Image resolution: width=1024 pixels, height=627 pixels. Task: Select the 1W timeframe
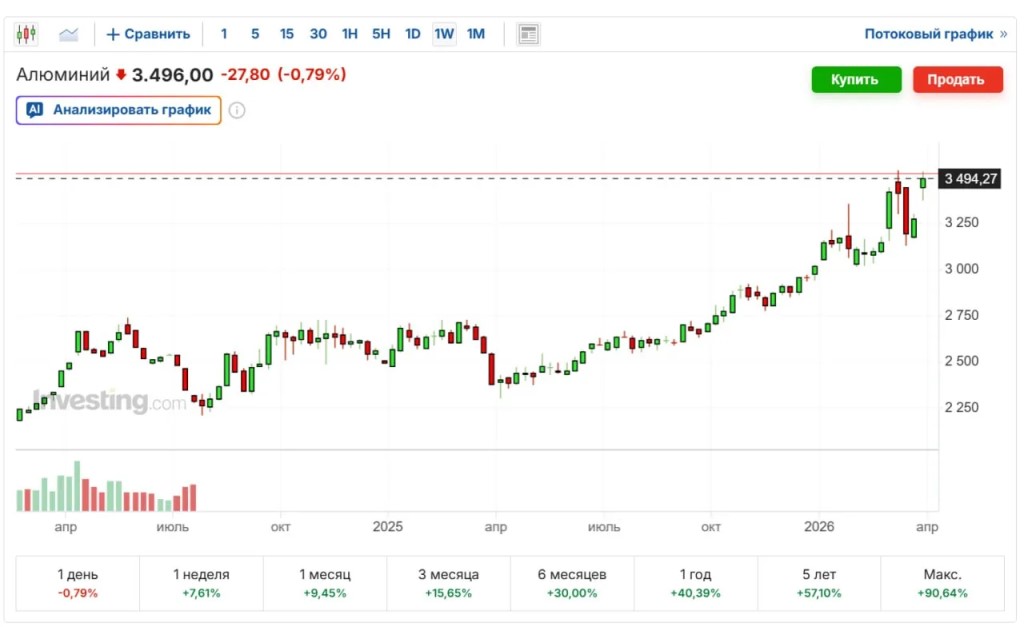click(x=444, y=34)
